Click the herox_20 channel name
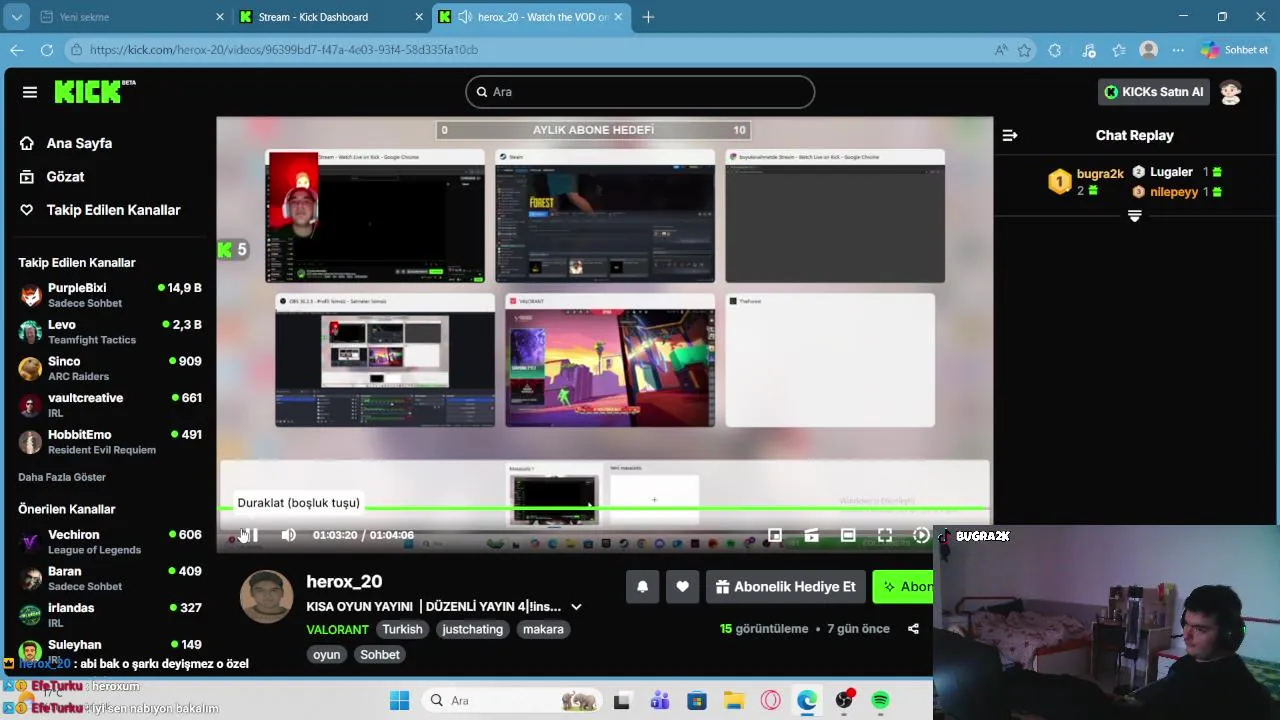Image resolution: width=1280 pixels, height=720 pixels. tap(344, 581)
